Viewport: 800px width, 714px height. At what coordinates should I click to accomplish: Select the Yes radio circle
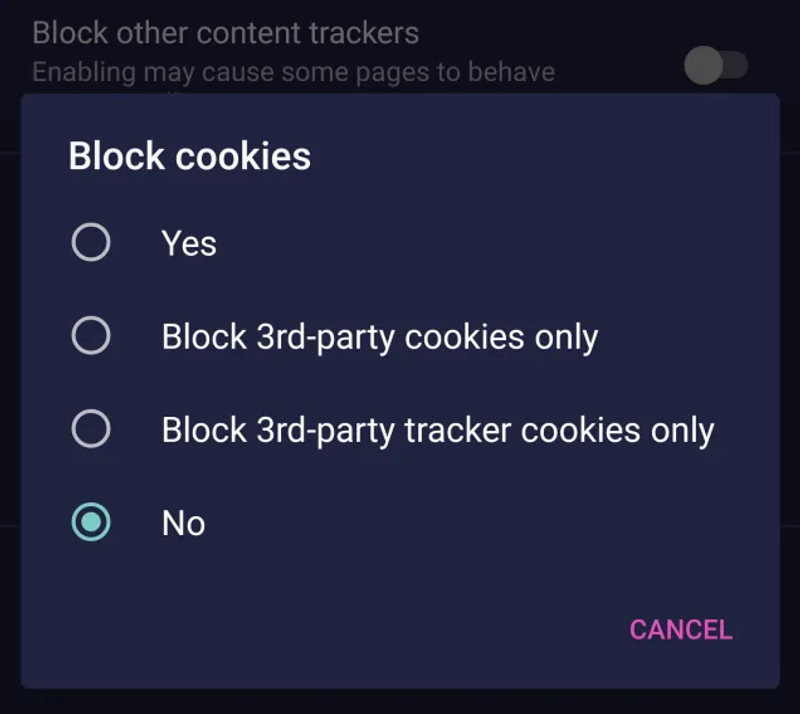(x=91, y=243)
